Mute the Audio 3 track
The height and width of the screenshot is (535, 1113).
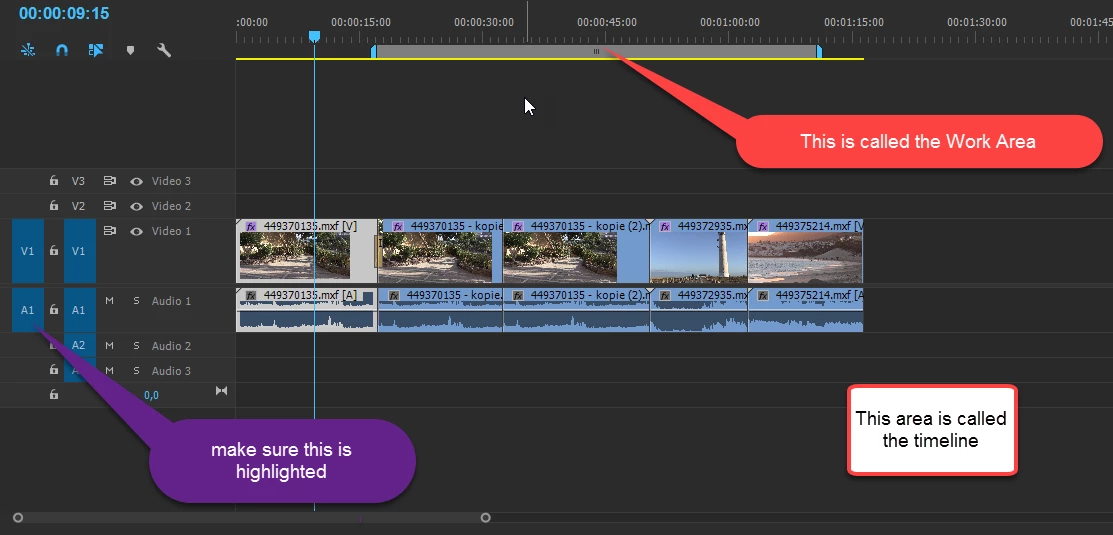pyautogui.click(x=109, y=370)
